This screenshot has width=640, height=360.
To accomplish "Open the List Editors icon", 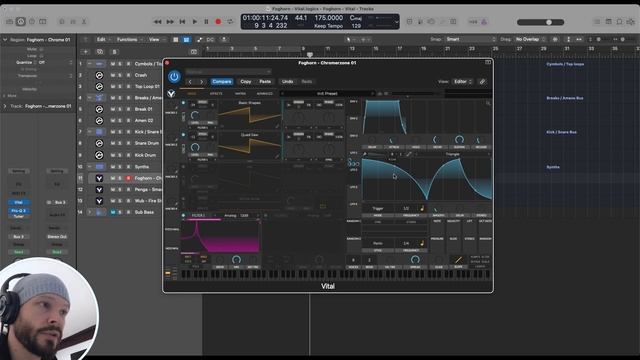I will click(597, 22).
